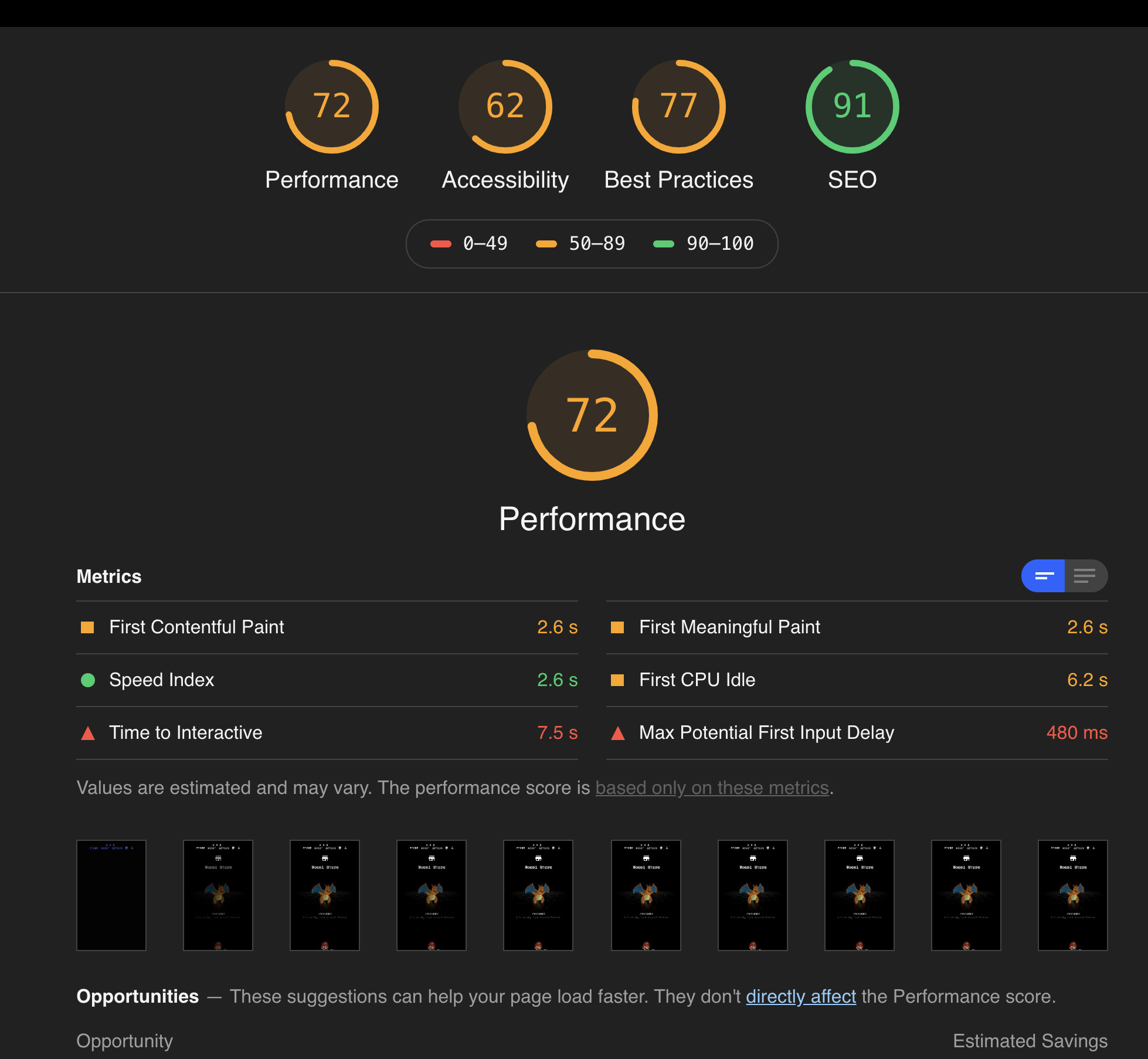Select the SEO score gauge

[851, 106]
